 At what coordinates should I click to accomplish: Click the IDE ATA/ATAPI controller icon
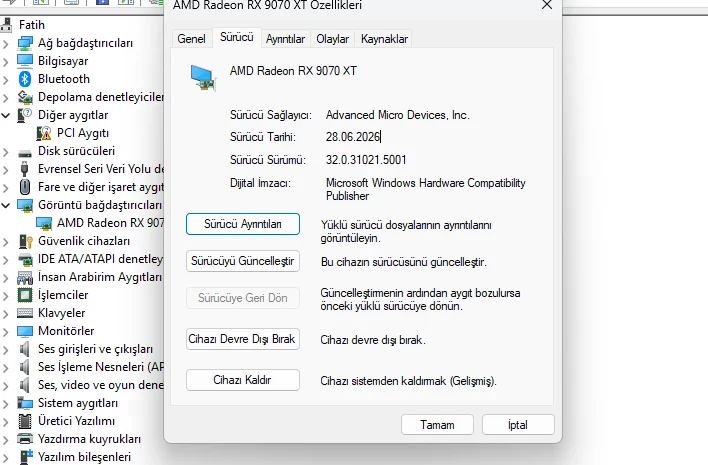[25, 259]
